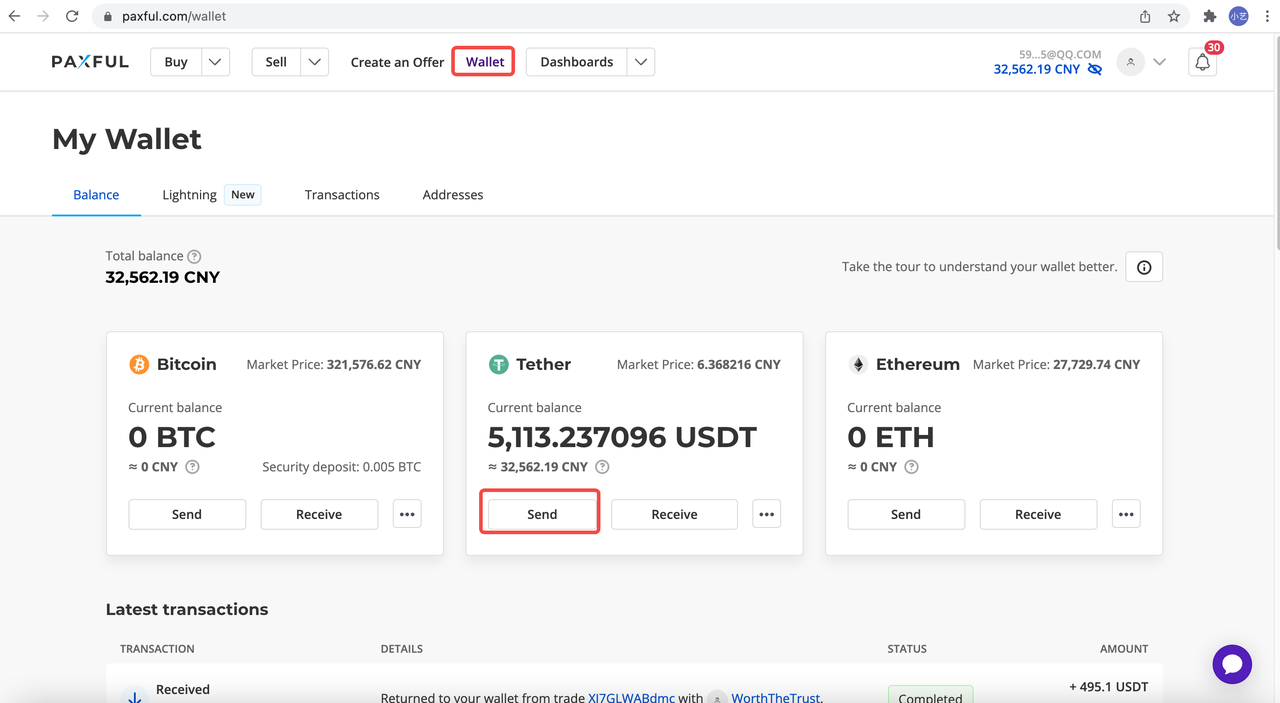
Task: Switch to the Transactions tab
Action: point(342,195)
